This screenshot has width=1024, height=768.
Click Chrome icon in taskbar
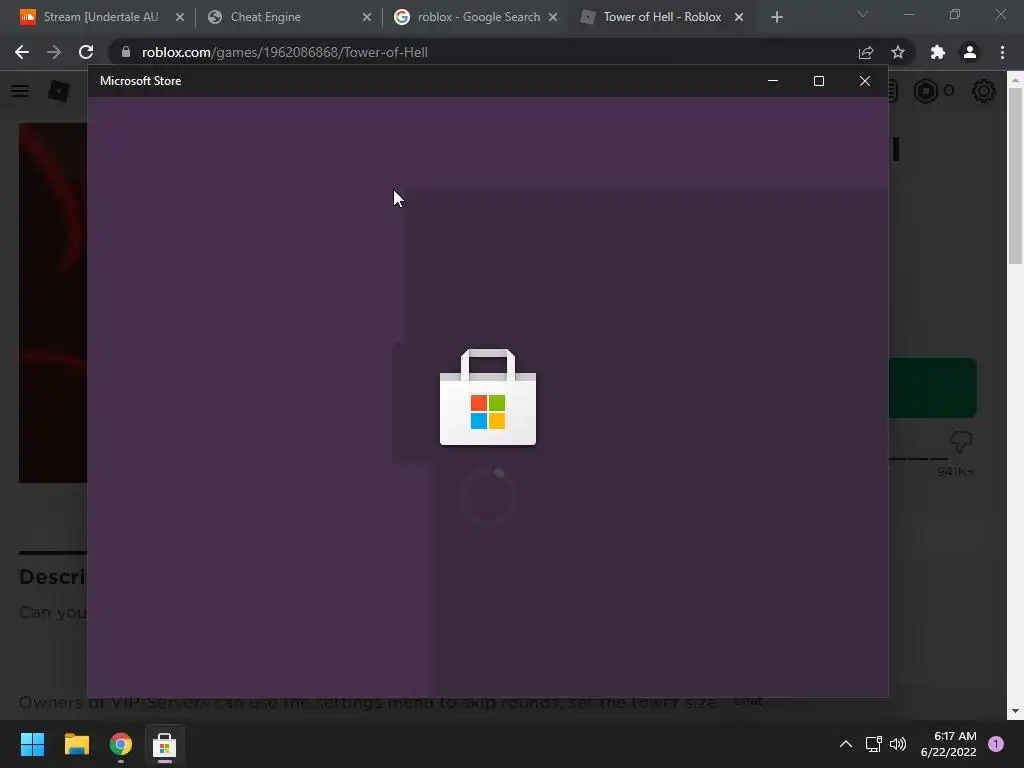pos(121,744)
